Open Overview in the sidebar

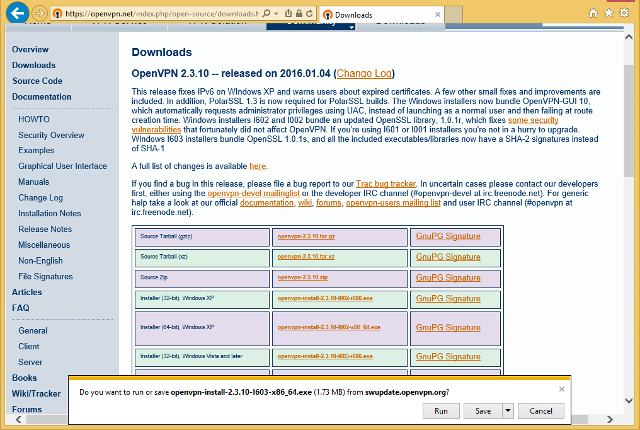pos(30,49)
